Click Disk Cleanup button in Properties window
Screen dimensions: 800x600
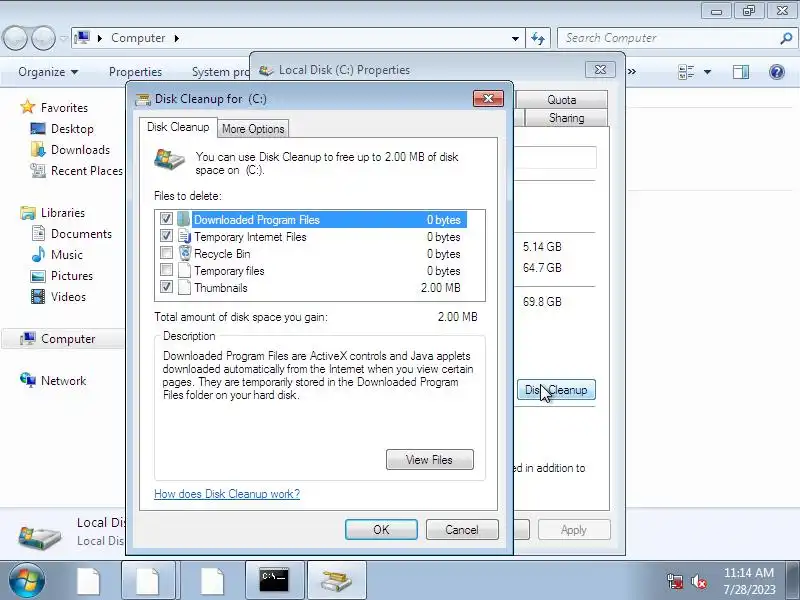coord(556,390)
